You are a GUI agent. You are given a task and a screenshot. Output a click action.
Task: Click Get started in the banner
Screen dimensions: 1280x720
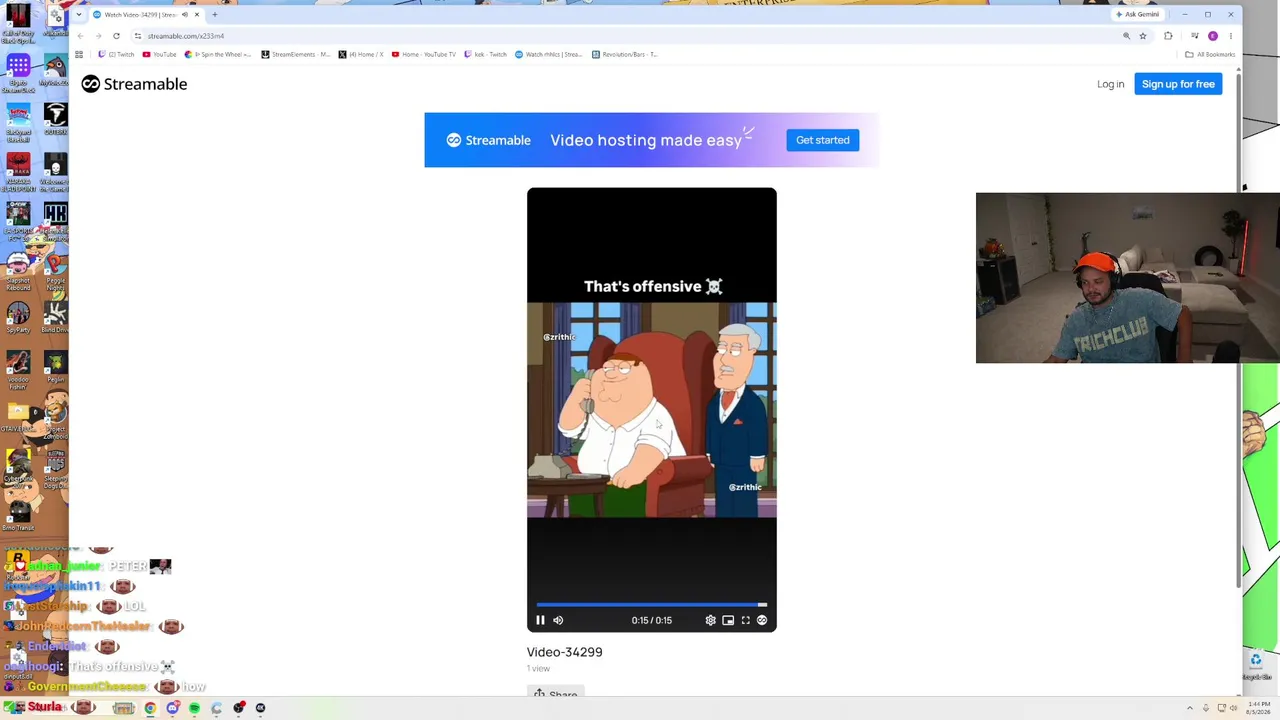tap(822, 140)
